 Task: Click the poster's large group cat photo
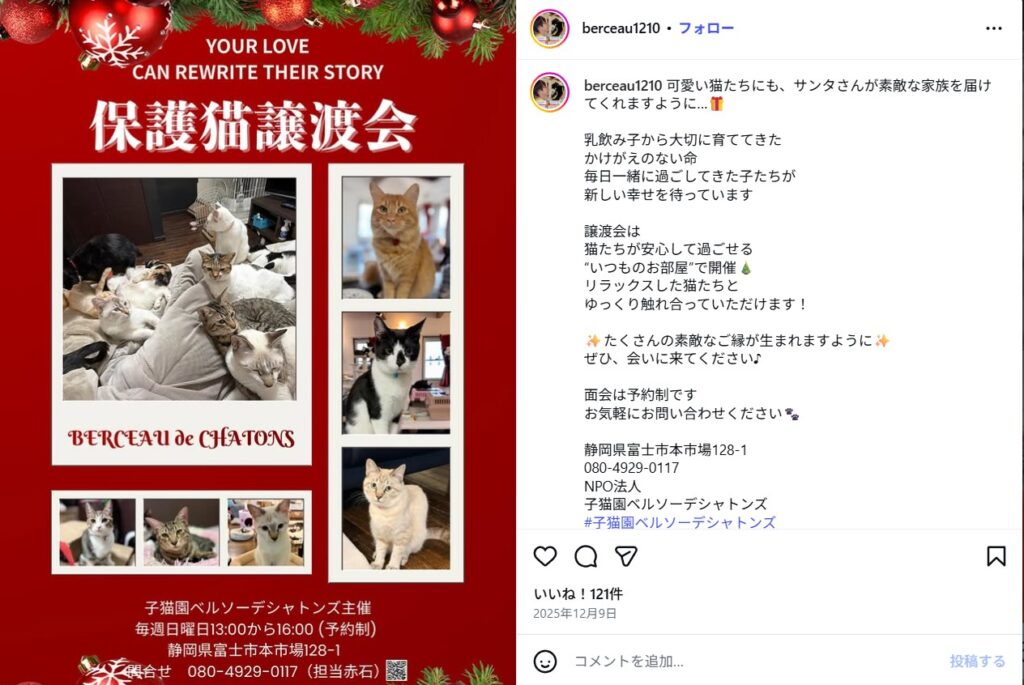(180, 289)
